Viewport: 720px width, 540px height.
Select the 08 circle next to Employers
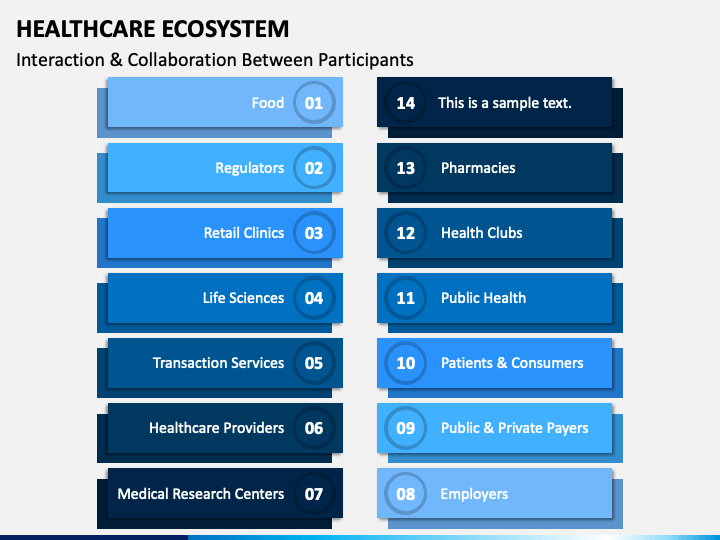[x=405, y=494]
